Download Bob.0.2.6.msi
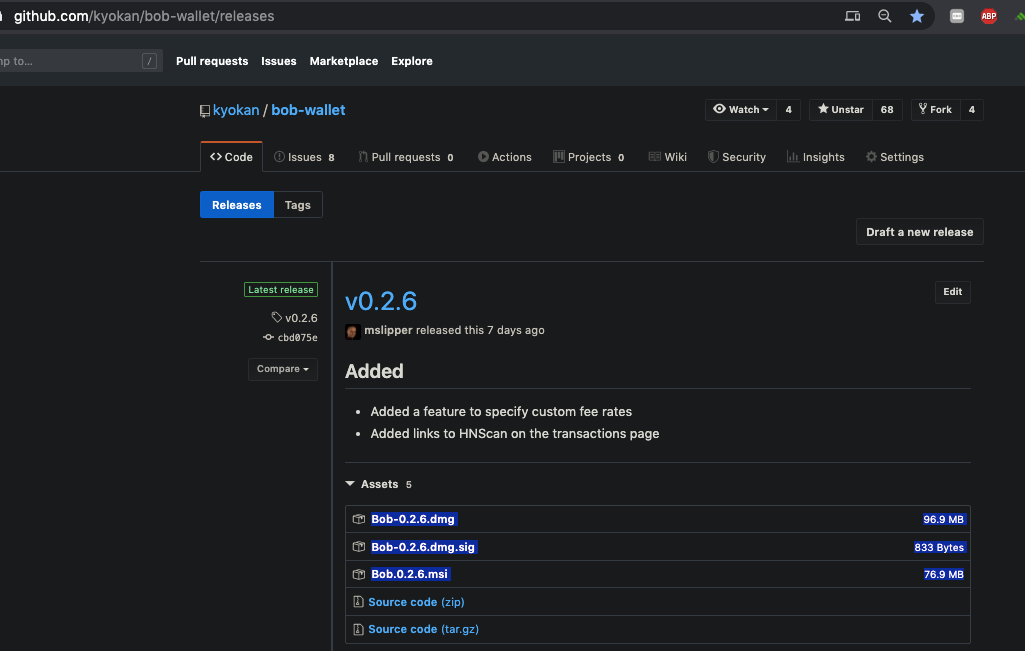Screen dimensions: 1025x651 409,574
